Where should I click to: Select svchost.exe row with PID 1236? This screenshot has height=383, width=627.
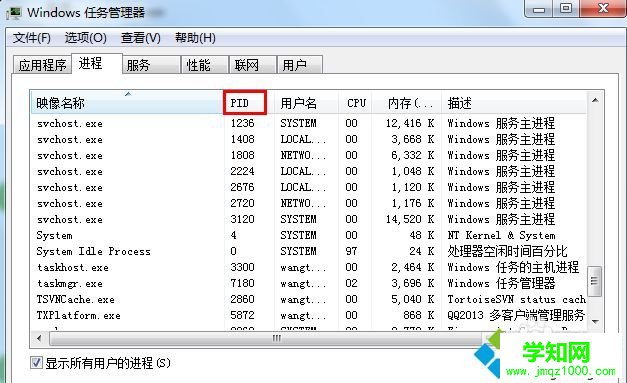coord(309,123)
